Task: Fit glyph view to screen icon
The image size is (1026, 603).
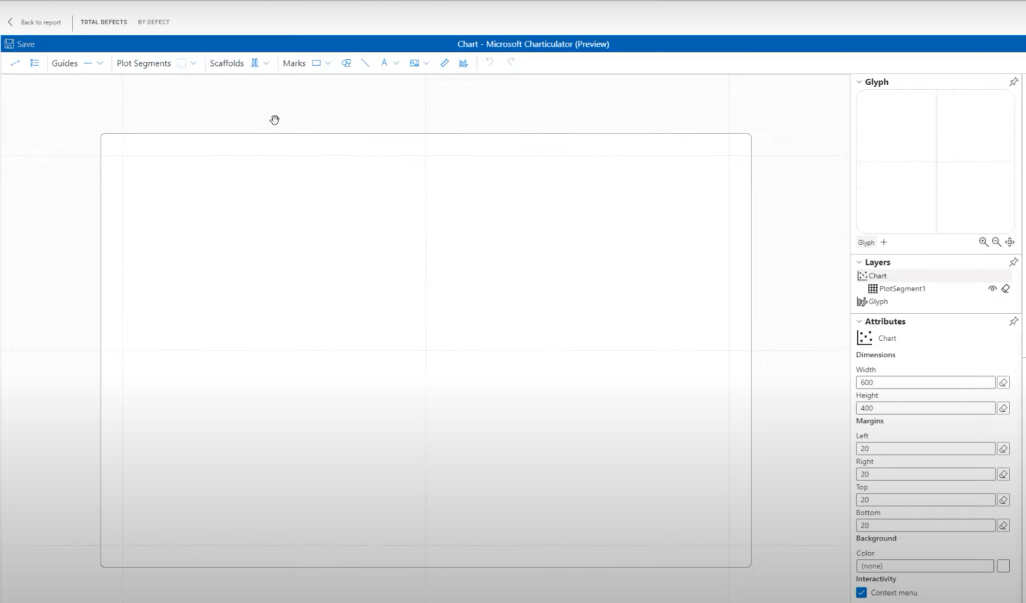Action: point(1010,242)
